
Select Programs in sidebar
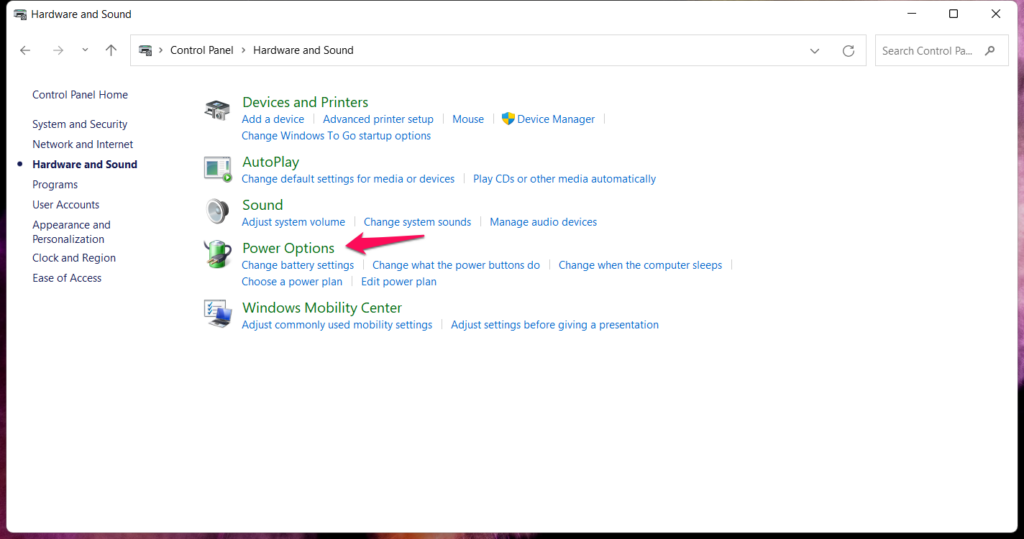coord(55,185)
